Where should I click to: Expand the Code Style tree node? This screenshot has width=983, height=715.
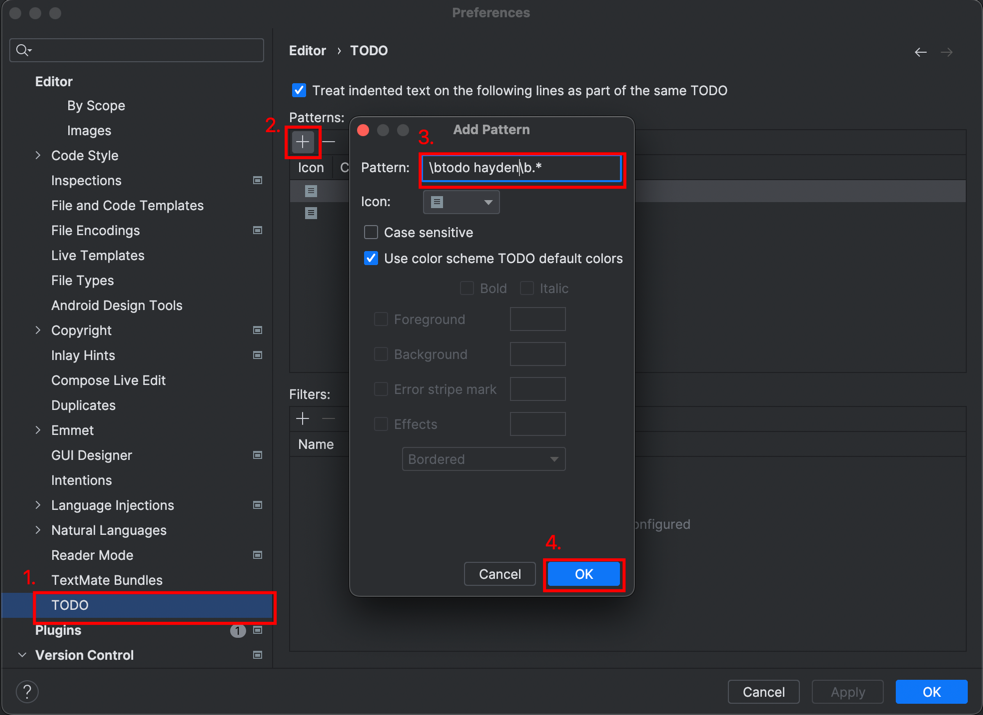click(38, 156)
